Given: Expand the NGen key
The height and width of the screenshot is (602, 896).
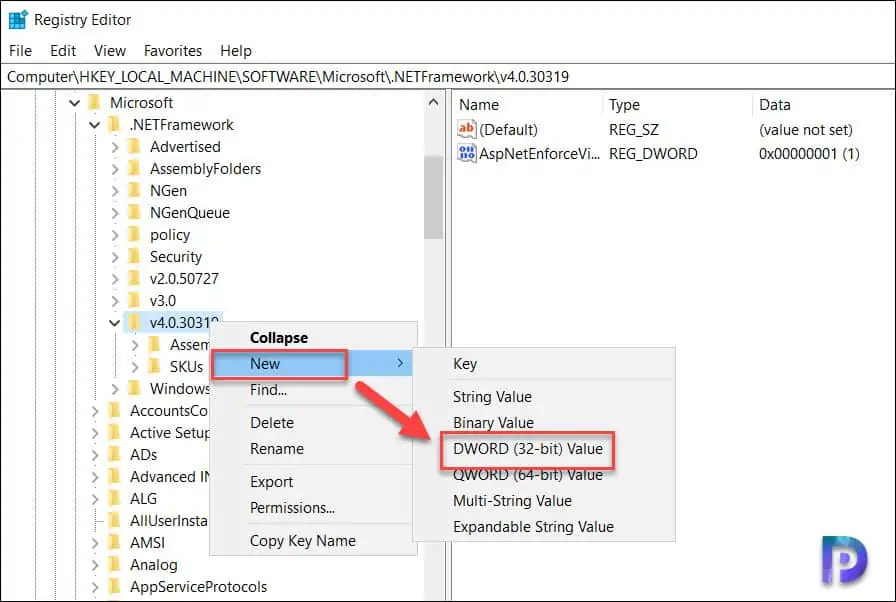Looking at the screenshot, I should tap(115, 191).
